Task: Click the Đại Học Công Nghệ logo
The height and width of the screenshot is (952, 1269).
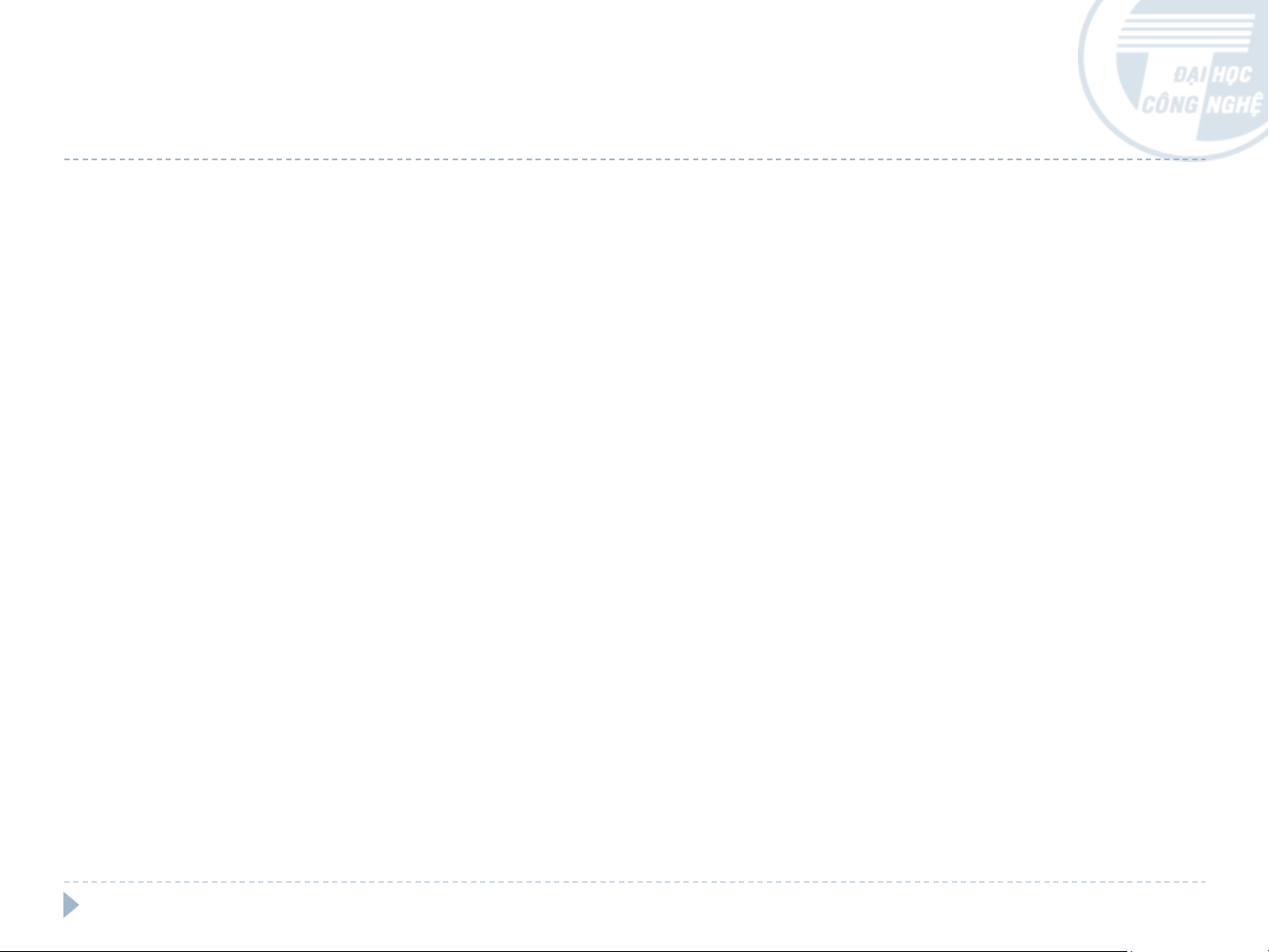Action: [x=1174, y=79]
